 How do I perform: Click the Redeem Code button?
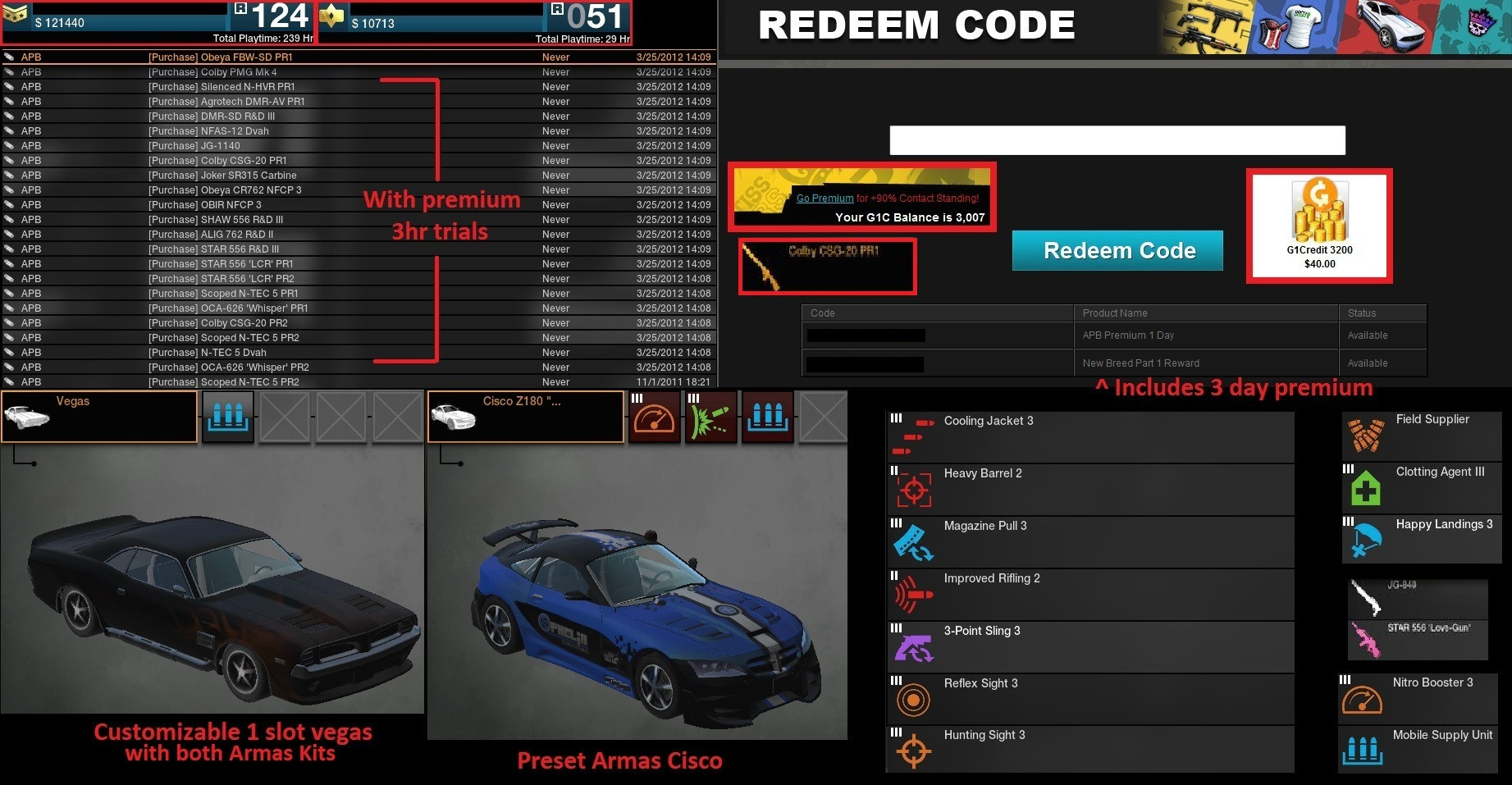point(1117,250)
